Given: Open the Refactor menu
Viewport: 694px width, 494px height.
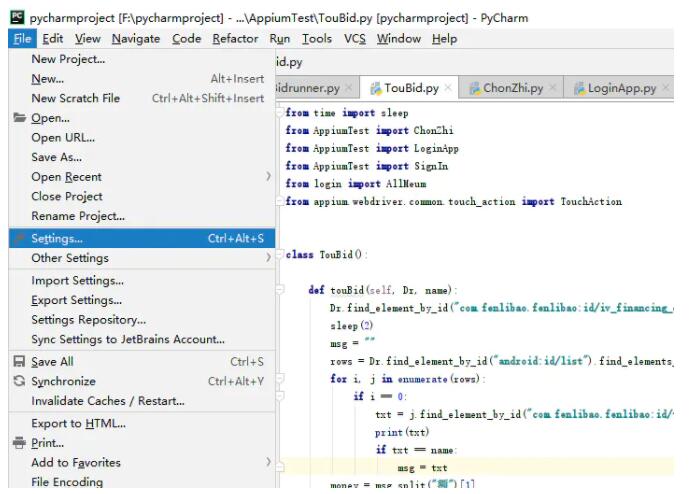Looking at the screenshot, I should coord(235,39).
